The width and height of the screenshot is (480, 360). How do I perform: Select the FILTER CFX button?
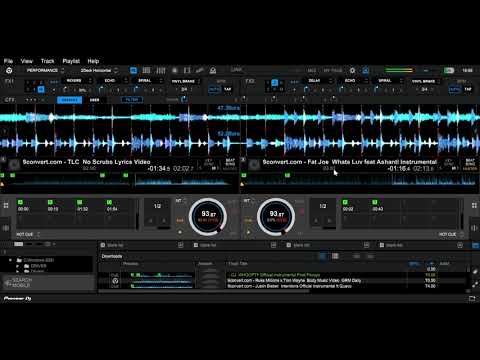(x=132, y=100)
